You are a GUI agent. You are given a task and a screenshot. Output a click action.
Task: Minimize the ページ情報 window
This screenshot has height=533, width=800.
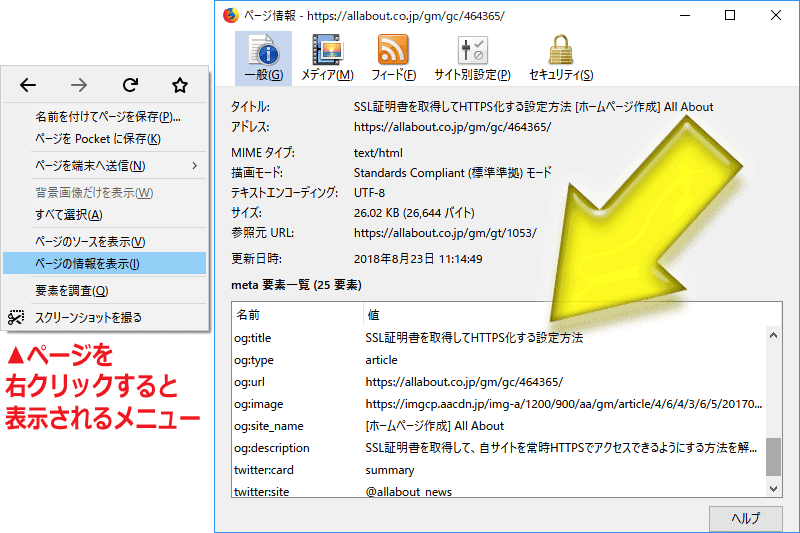(x=685, y=15)
